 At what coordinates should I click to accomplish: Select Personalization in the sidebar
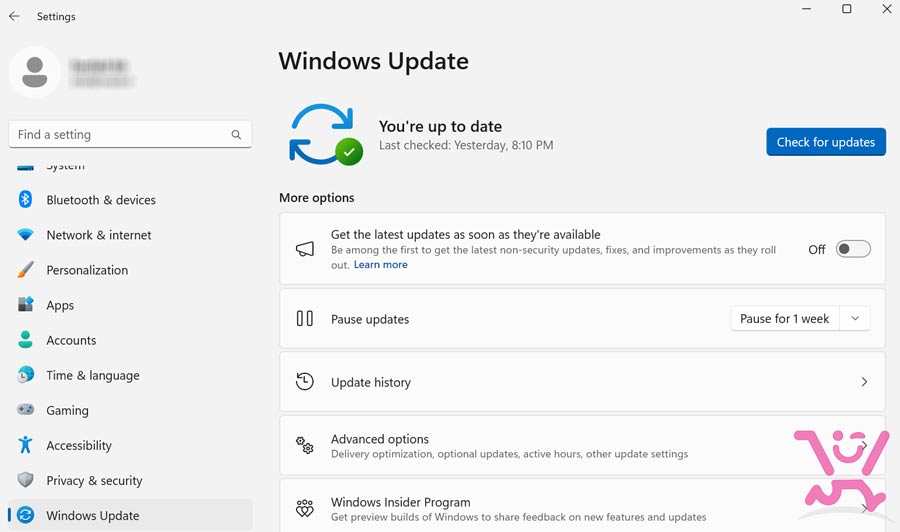coord(130,270)
